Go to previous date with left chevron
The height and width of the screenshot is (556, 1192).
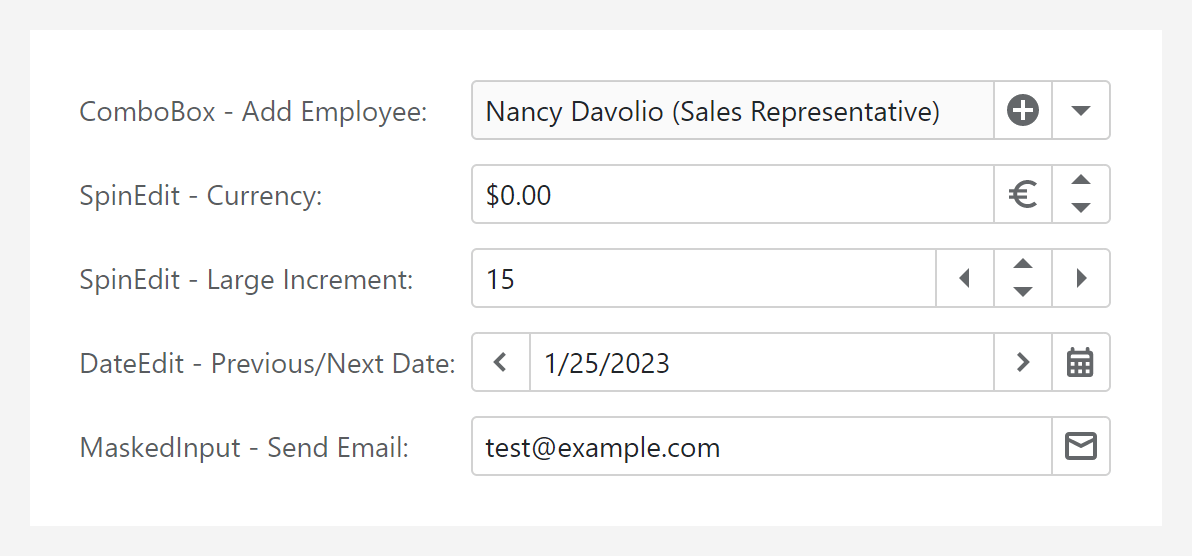point(501,363)
